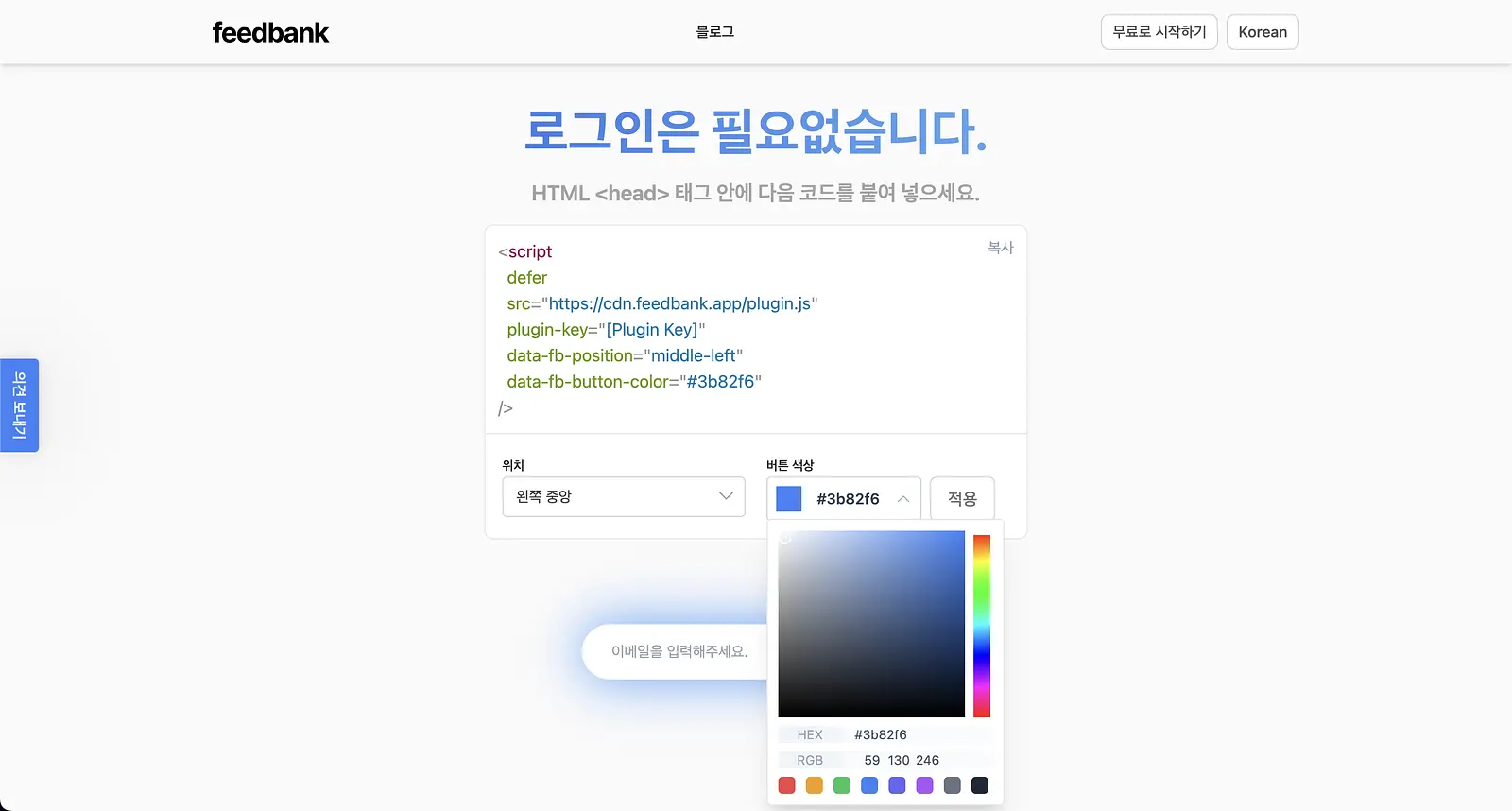1512x811 pixels.
Task: Pick the blue preset color swatch
Action: pyautogui.click(x=869, y=785)
